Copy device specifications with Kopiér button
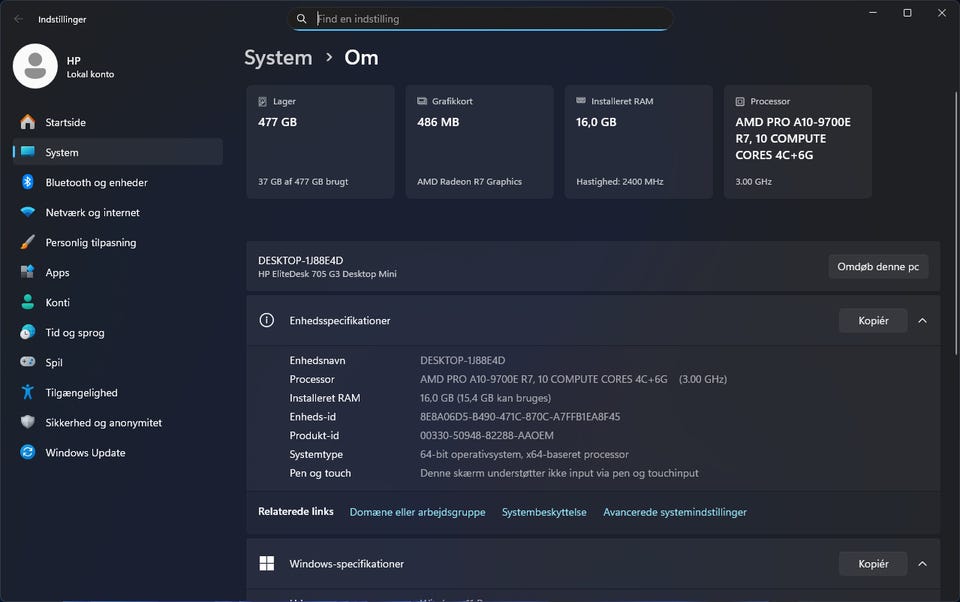The height and width of the screenshot is (602, 960). pyautogui.click(x=872, y=321)
